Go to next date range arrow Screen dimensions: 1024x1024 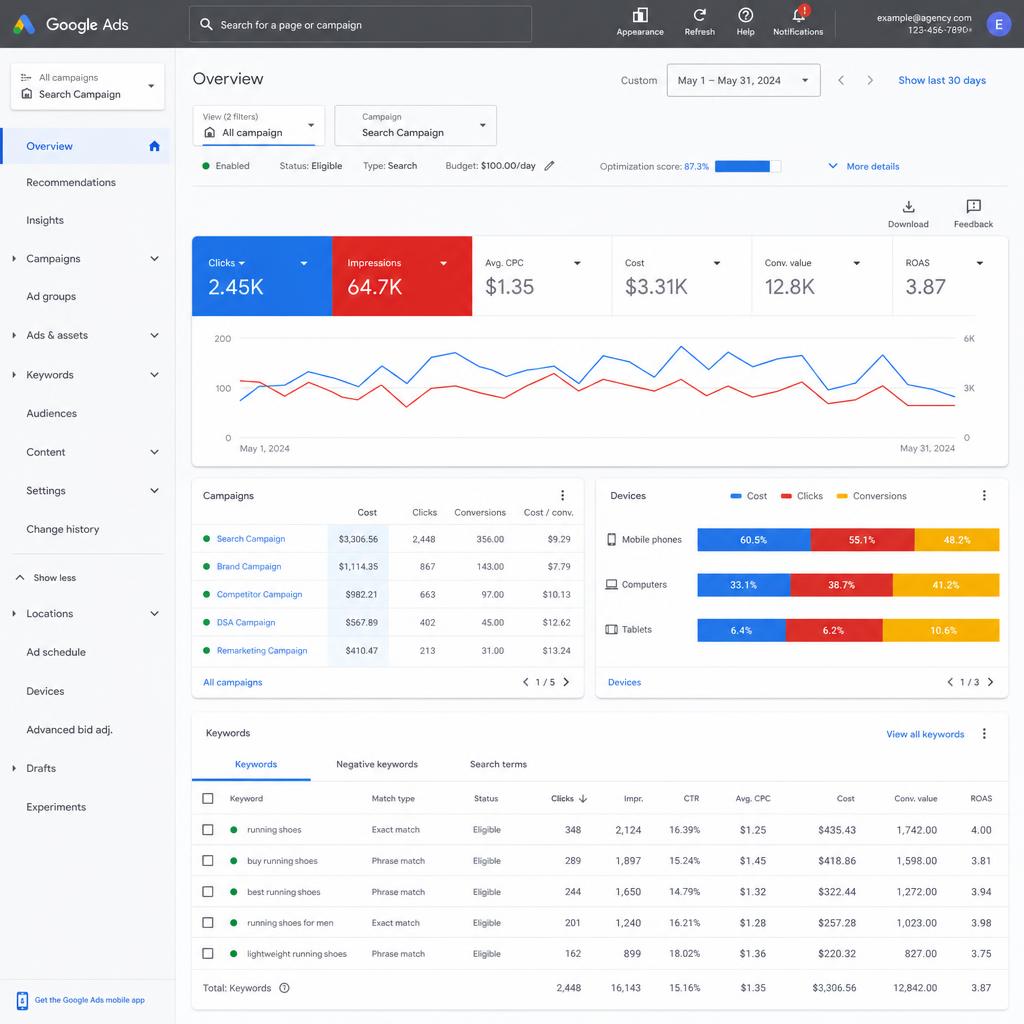click(x=870, y=80)
